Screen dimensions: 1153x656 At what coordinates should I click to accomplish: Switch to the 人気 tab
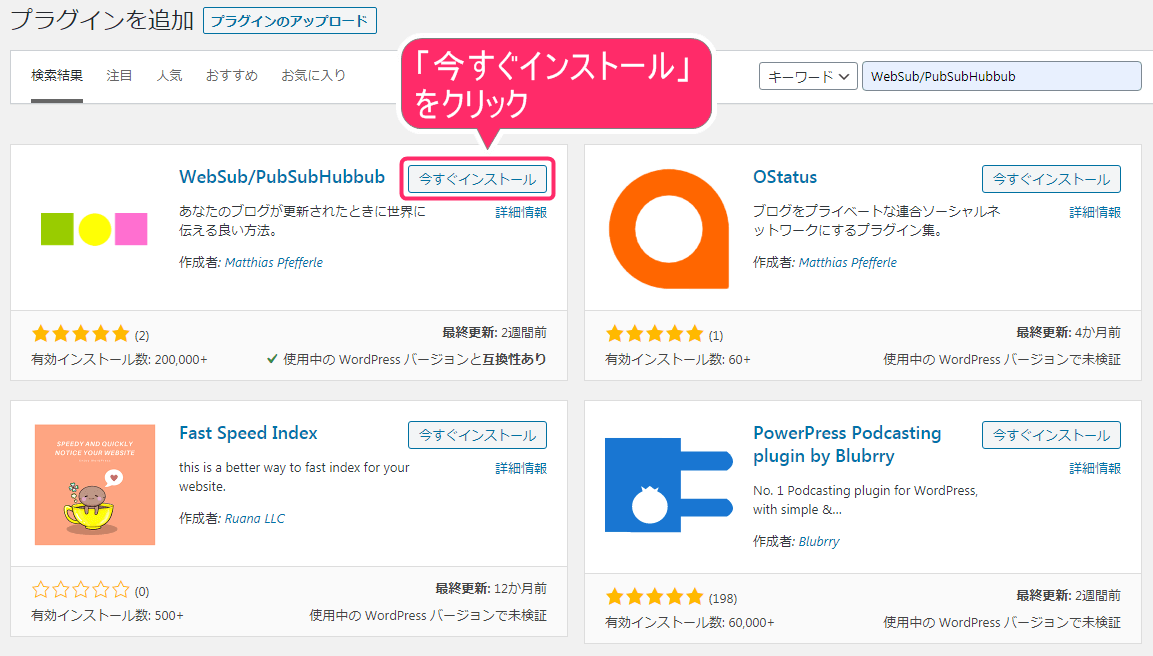[169, 75]
